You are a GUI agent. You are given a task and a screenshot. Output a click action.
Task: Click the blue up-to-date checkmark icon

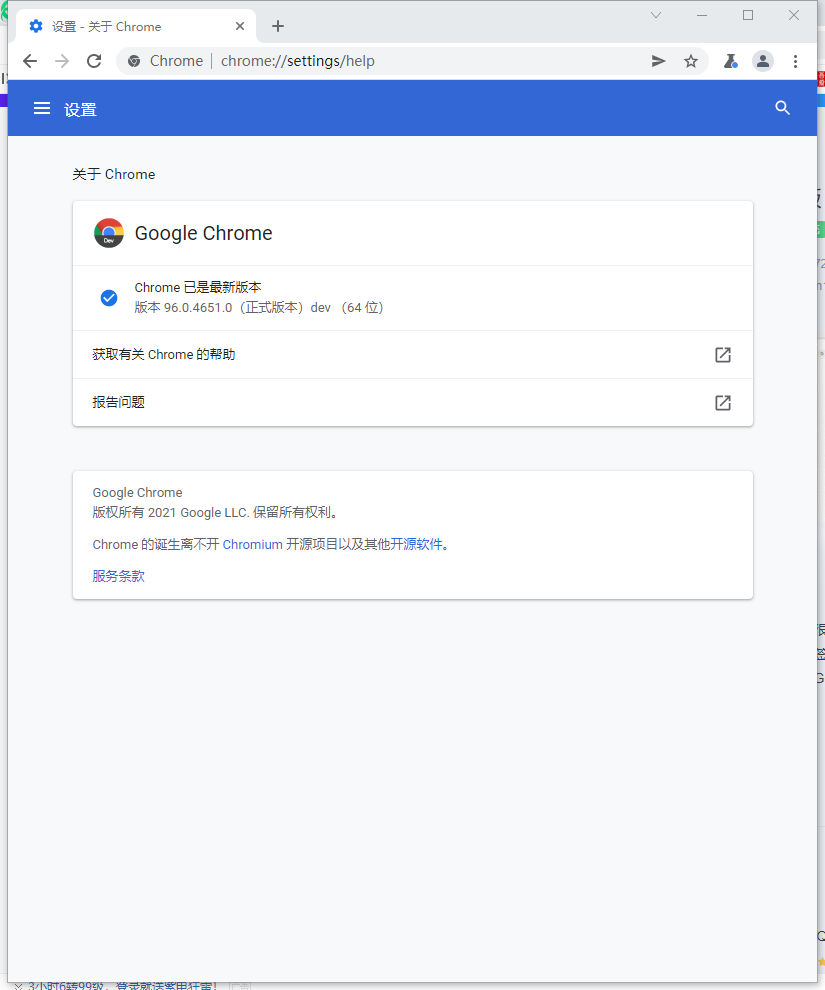click(109, 297)
